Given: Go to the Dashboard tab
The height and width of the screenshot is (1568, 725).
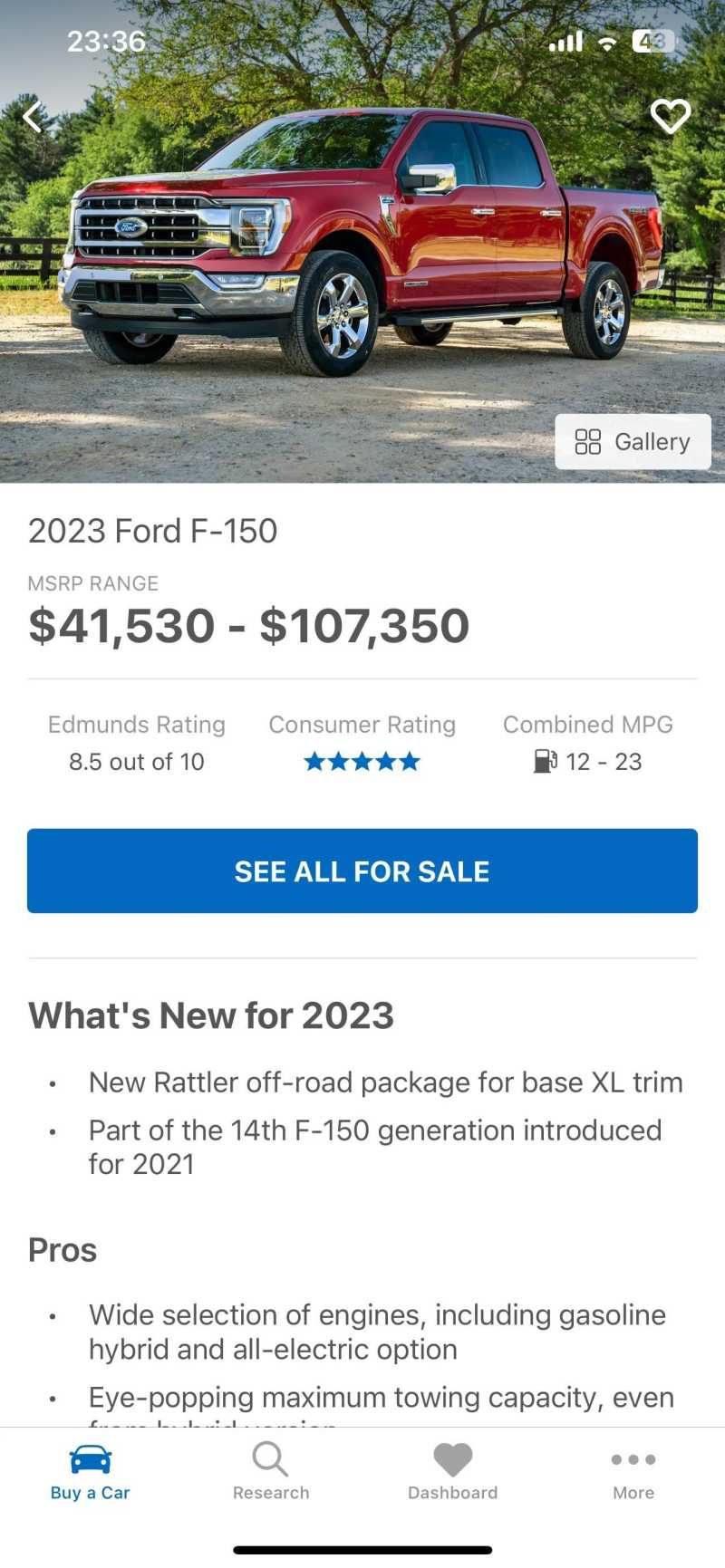Looking at the screenshot, I should [x=452, y=1472].
